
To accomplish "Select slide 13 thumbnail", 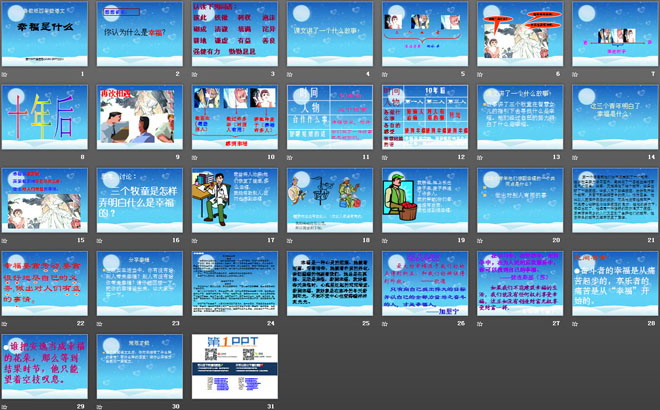I will coord(520,117).
